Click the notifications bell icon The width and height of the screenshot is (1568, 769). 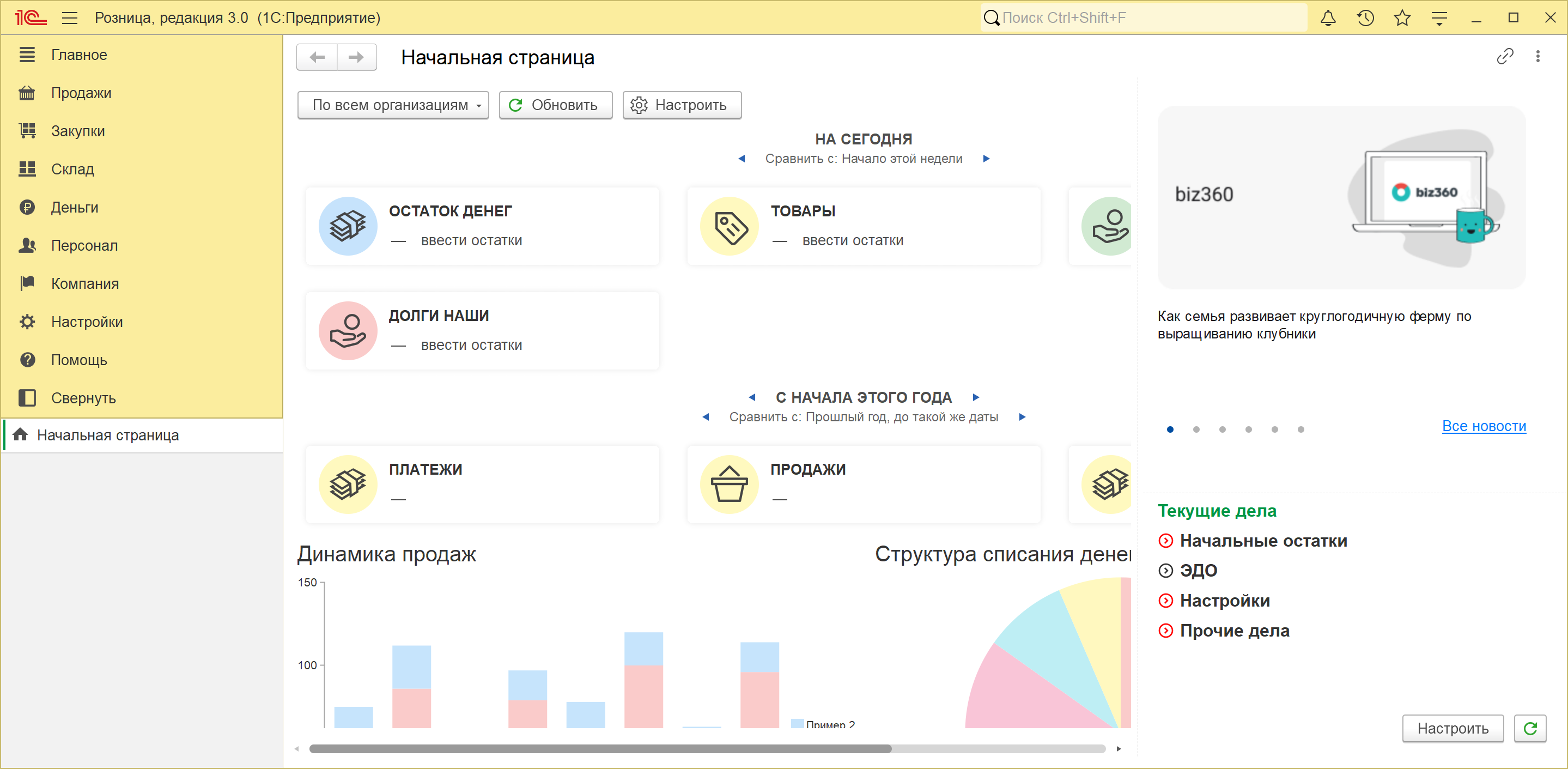[x=1328, y=19]
